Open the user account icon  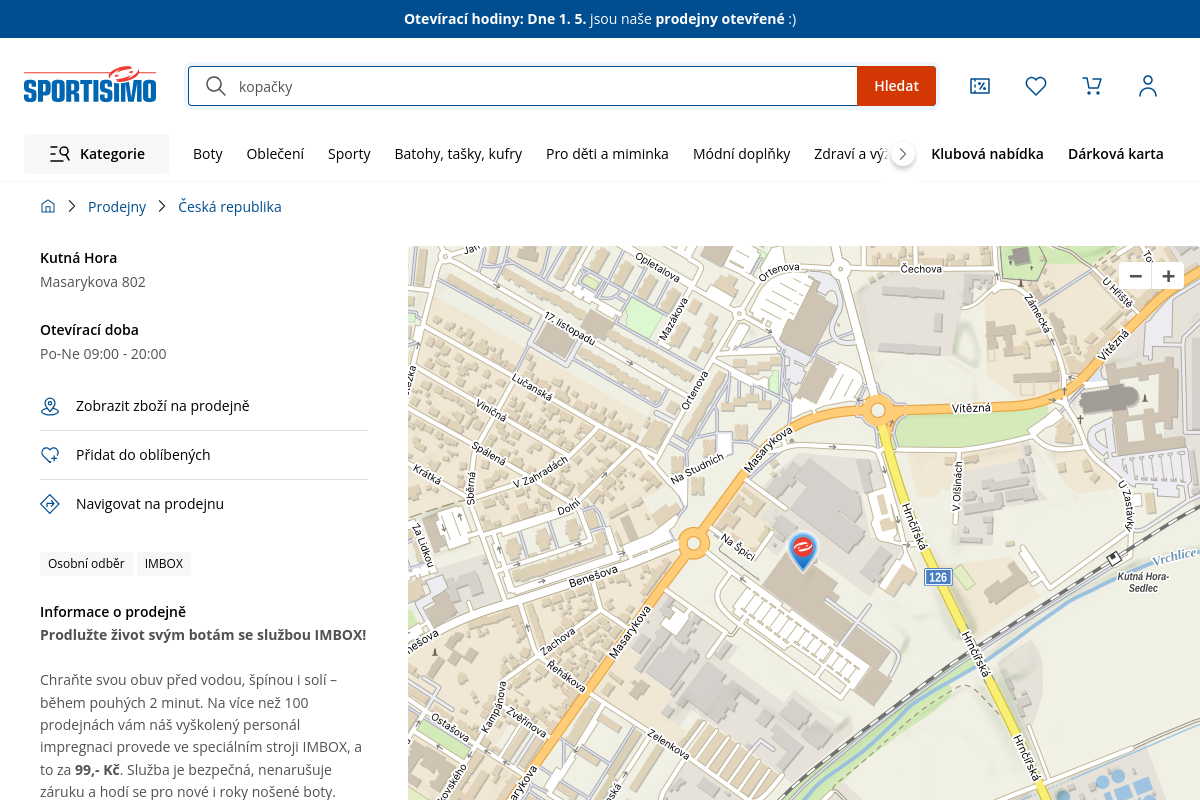tap(1148, 86)
